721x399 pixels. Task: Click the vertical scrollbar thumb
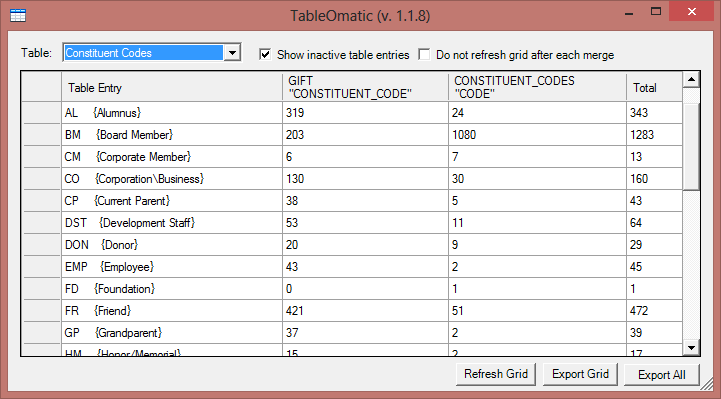click(691, 146)
